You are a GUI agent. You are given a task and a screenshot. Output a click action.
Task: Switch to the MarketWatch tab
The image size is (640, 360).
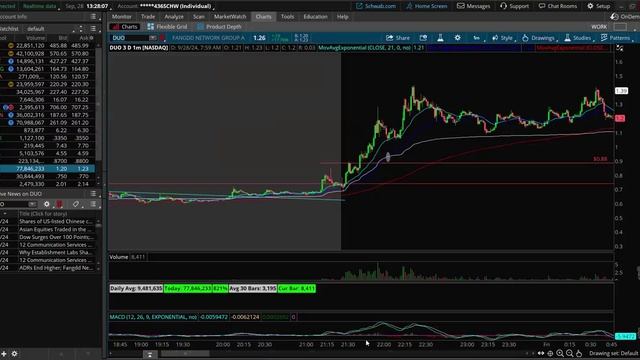point(230,17)
